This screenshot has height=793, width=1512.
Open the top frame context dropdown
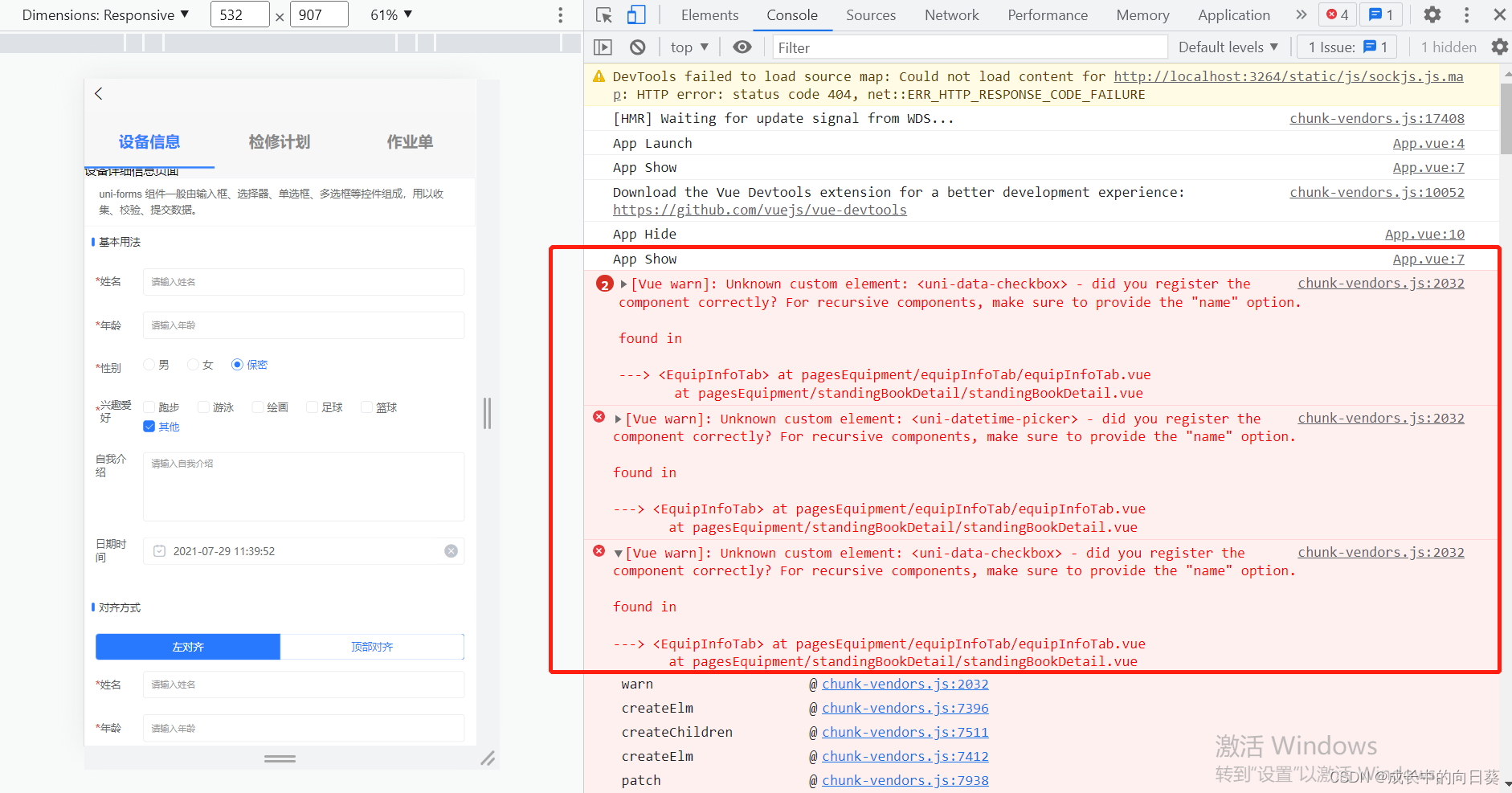[688, 47]
